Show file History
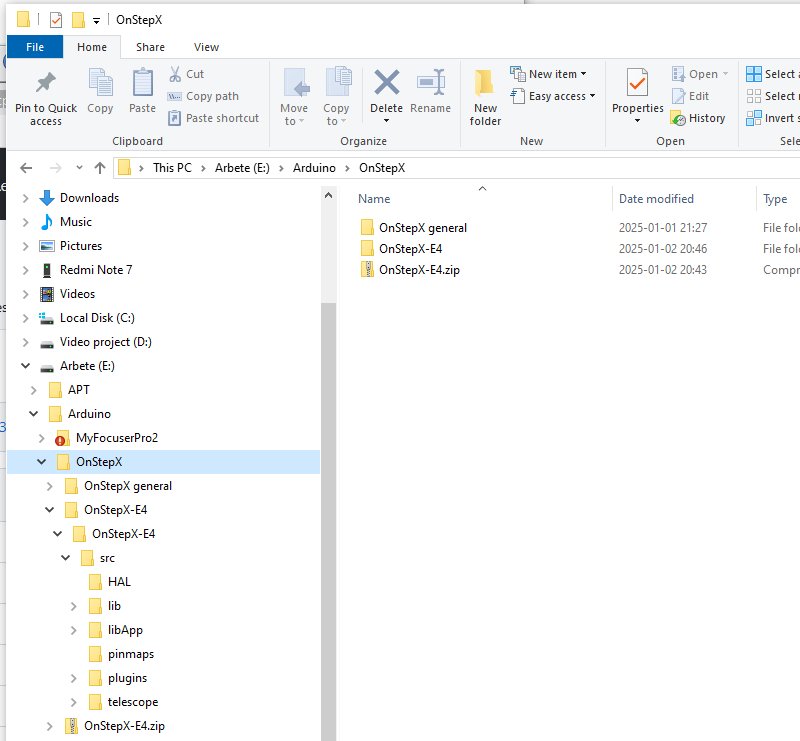The image size is (800, 741). 698,118
